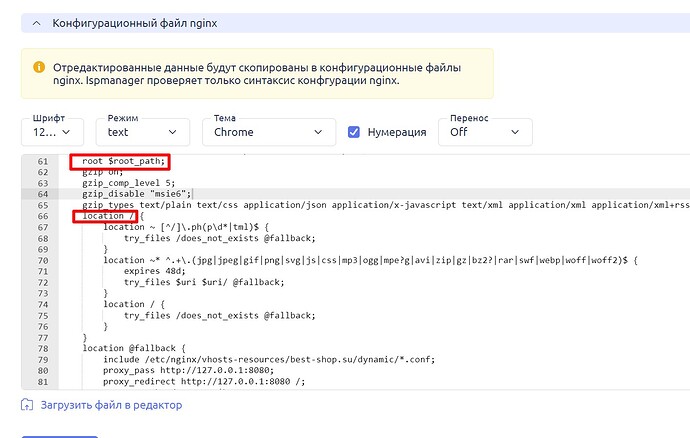Toggle the Нумерация checkbox

click(x=354, y=132)
